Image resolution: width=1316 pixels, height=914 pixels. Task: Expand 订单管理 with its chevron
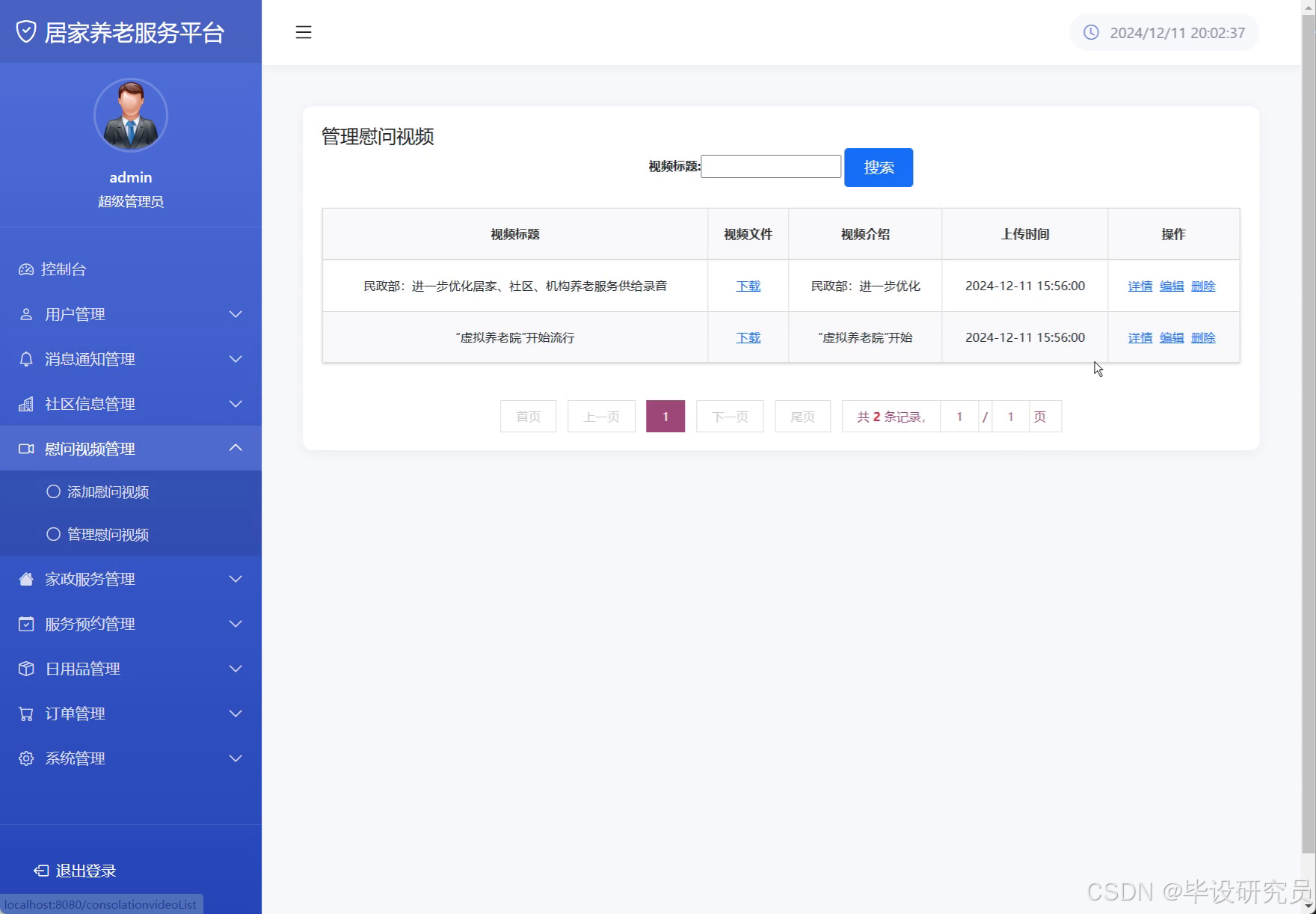tap(236, 714)
